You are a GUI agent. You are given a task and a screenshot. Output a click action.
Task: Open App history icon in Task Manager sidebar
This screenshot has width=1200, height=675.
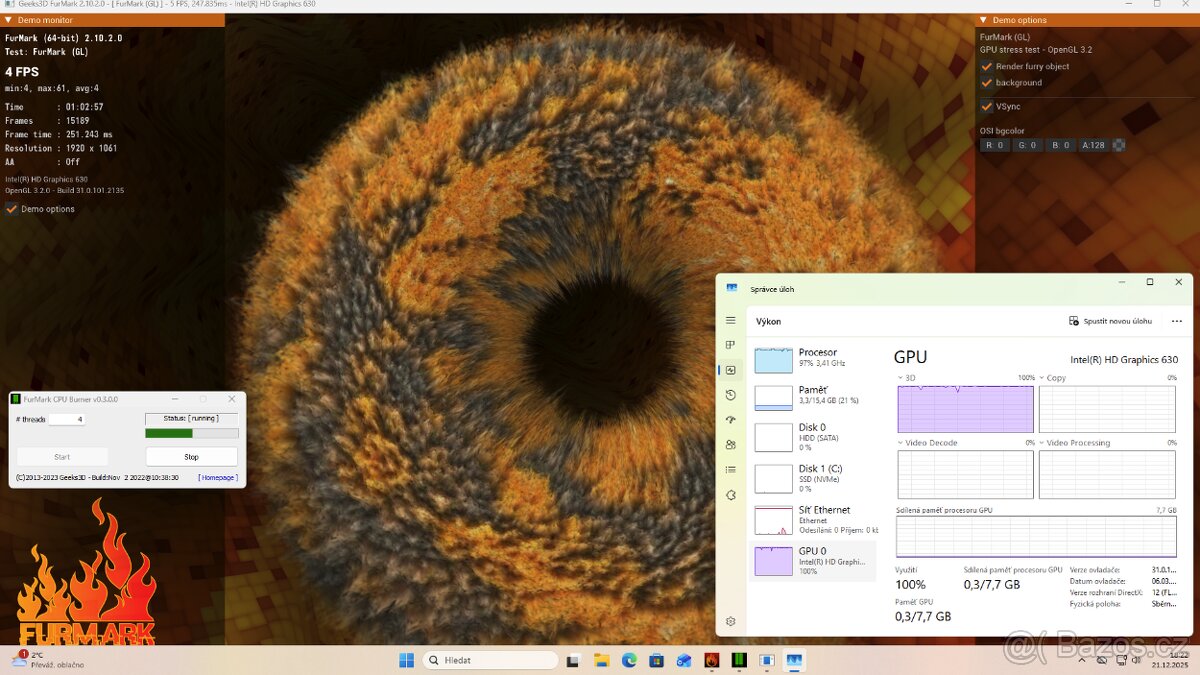[x=731, y=395]
